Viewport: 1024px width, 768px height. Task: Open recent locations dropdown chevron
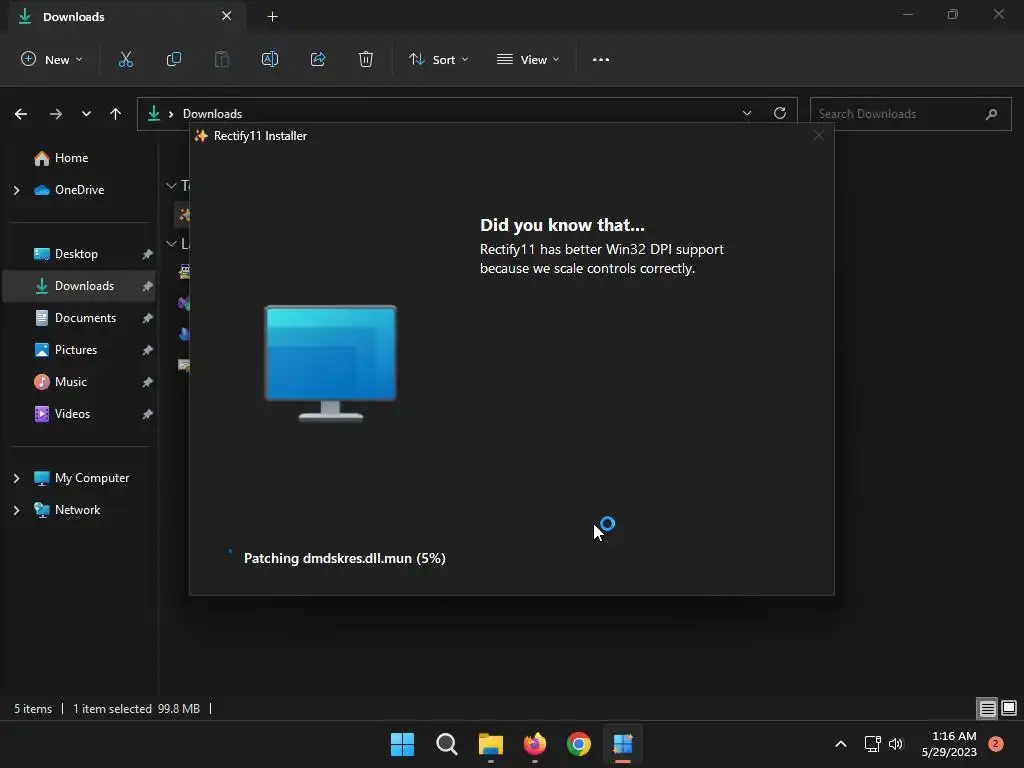click(x=86, y=114)
